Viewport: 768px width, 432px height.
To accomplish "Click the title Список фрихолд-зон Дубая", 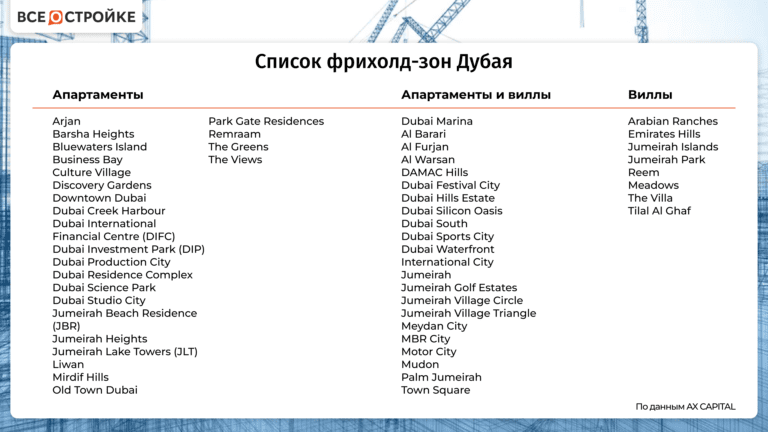I will (x=384, y=62).
